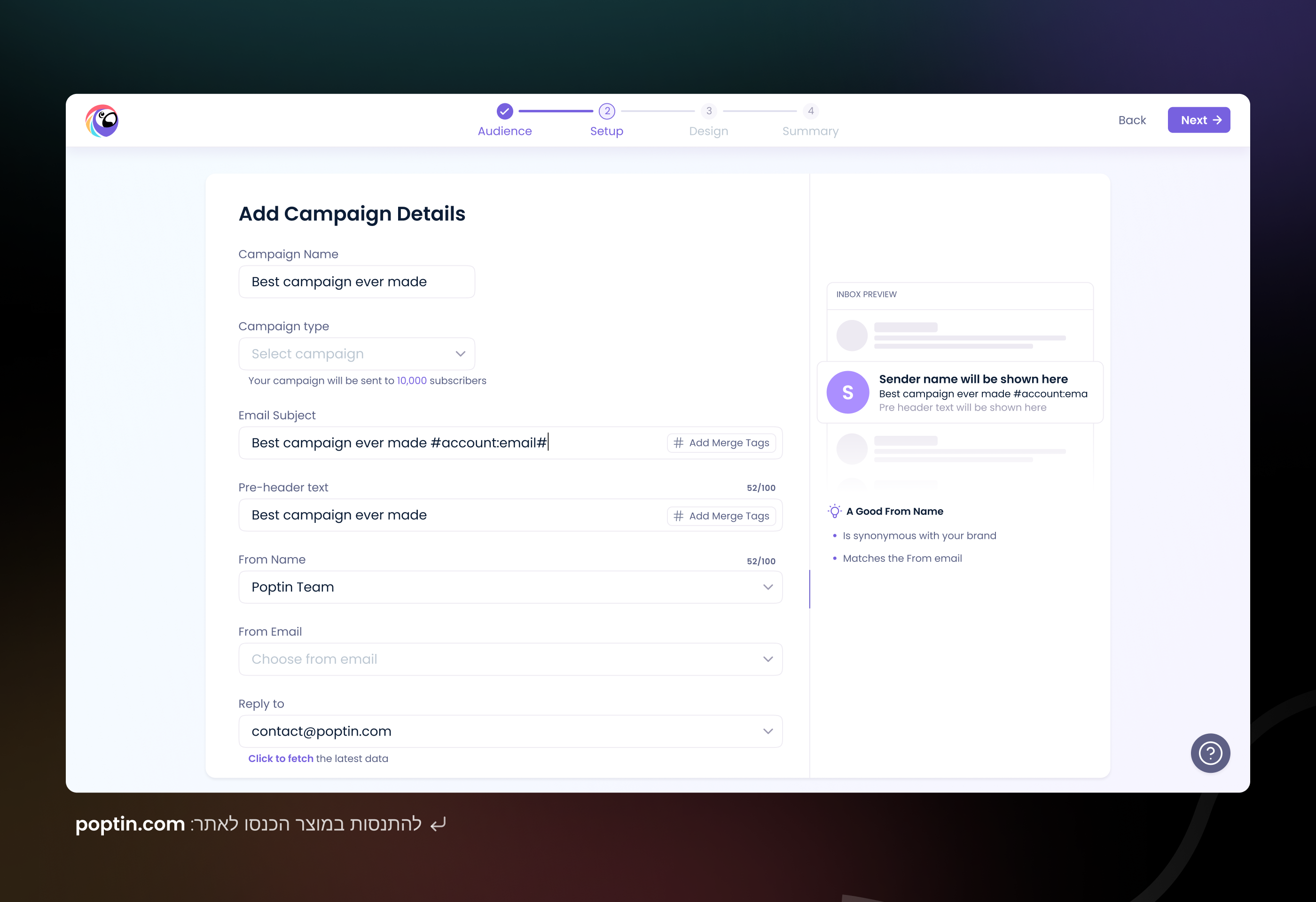The image size is (1316, 902).
Task: Add merge tags to Email Subject
Action: [721, 443]
